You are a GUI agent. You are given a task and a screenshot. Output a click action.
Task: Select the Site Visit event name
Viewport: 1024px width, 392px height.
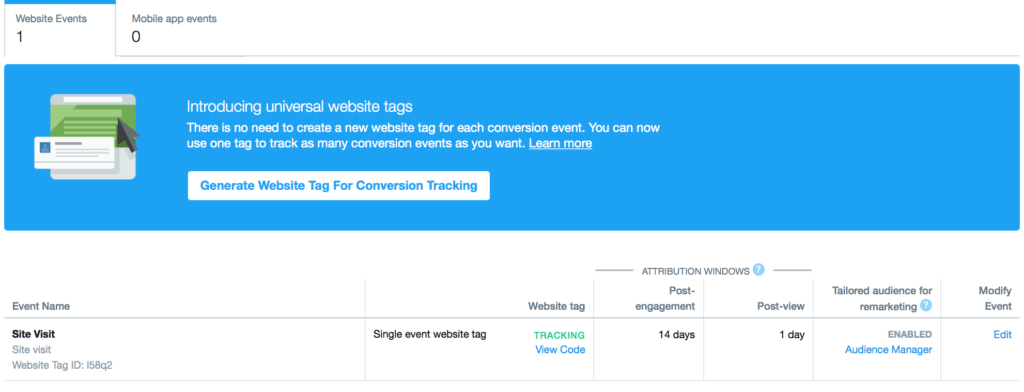coord(33,334)
